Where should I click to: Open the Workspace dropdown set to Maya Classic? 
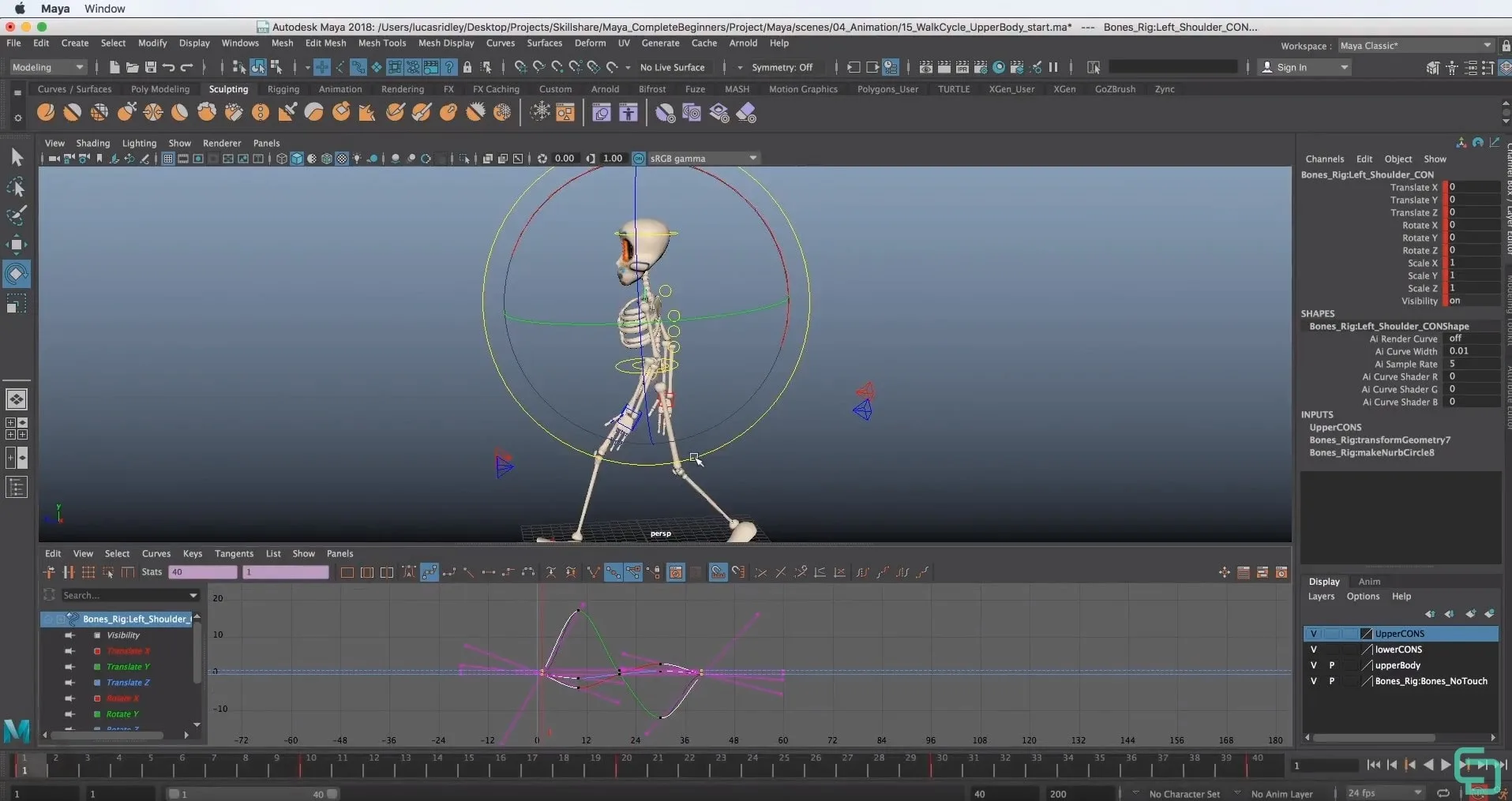tap(1414, 45)
